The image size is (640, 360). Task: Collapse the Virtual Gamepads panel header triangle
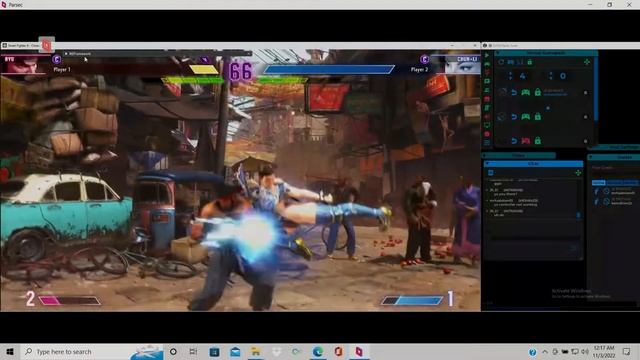coord(498,53)
